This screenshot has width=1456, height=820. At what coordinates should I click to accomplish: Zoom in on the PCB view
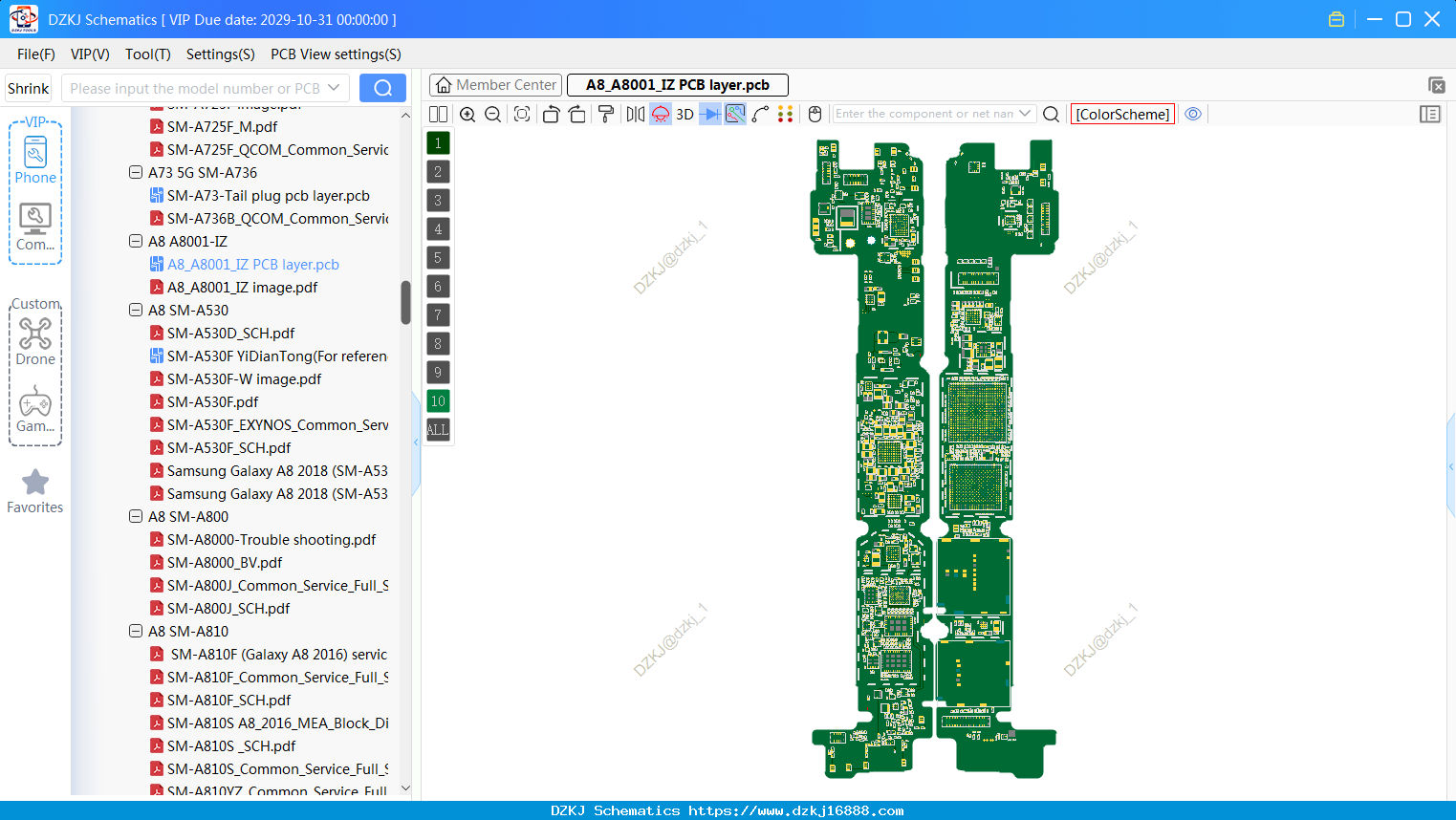[x=467, y=114]
